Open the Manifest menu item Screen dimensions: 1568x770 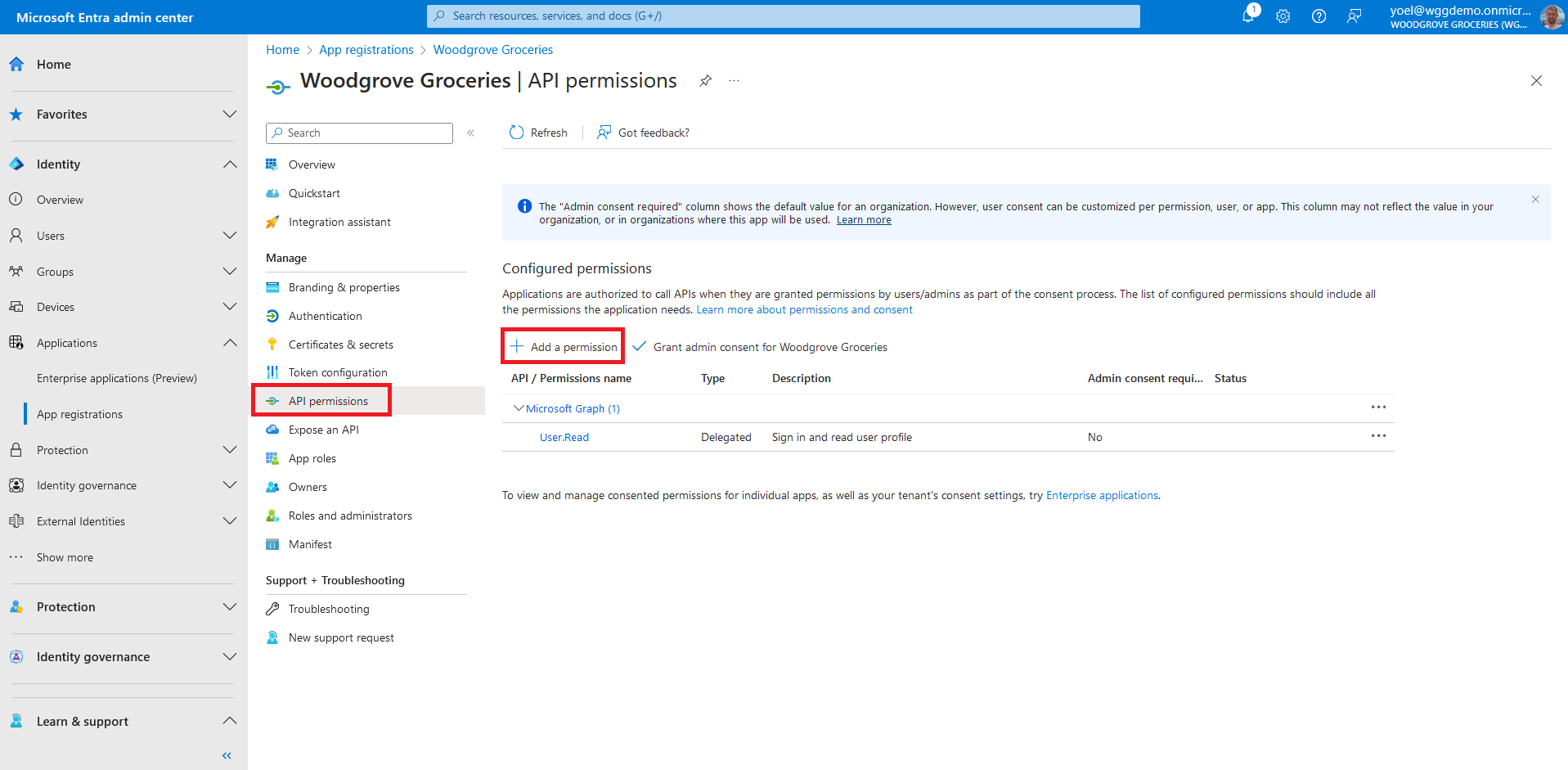click(x=310, y=544)
